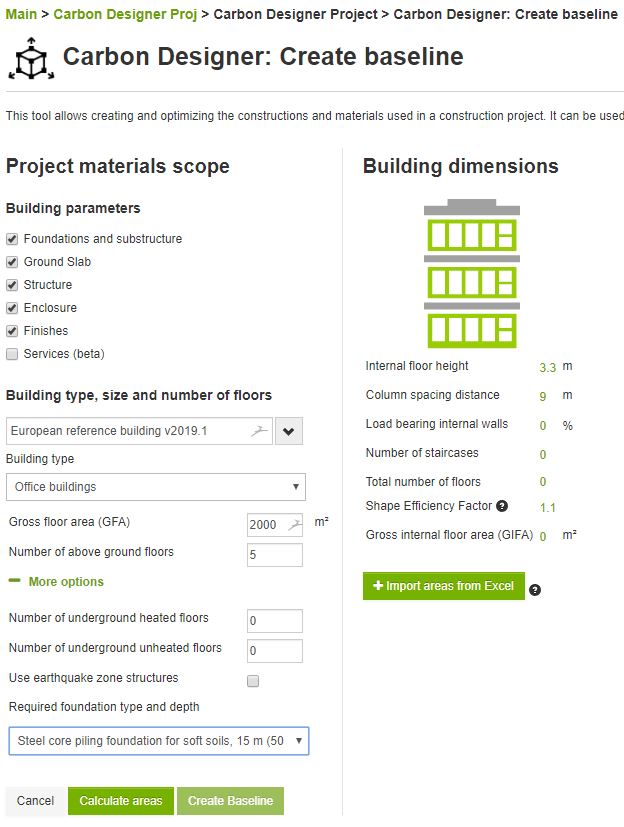This screenshot has height=827, width=624.
Task: Click wrench icon in Gross floor area field
Action: (x=294, y=524)
